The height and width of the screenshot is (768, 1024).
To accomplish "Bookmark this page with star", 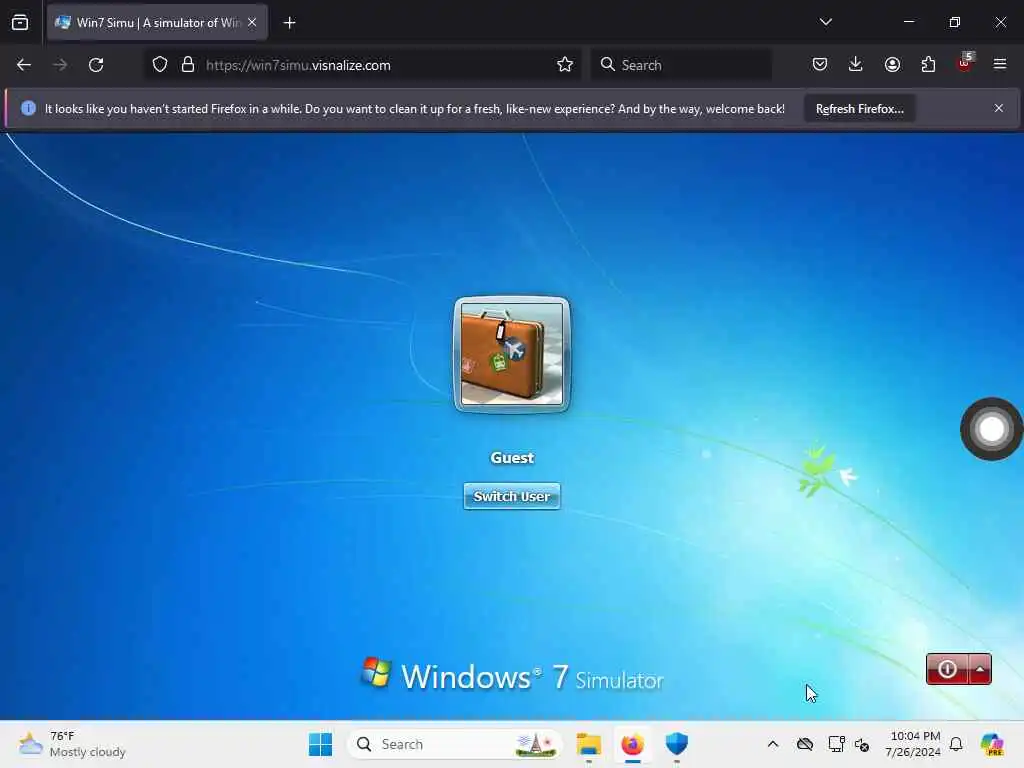I will (x=565, y=65).
